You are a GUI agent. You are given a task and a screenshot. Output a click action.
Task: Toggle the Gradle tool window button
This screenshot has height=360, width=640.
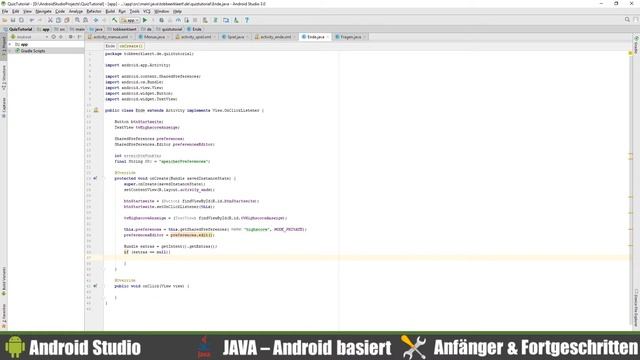tap(636, 45)
